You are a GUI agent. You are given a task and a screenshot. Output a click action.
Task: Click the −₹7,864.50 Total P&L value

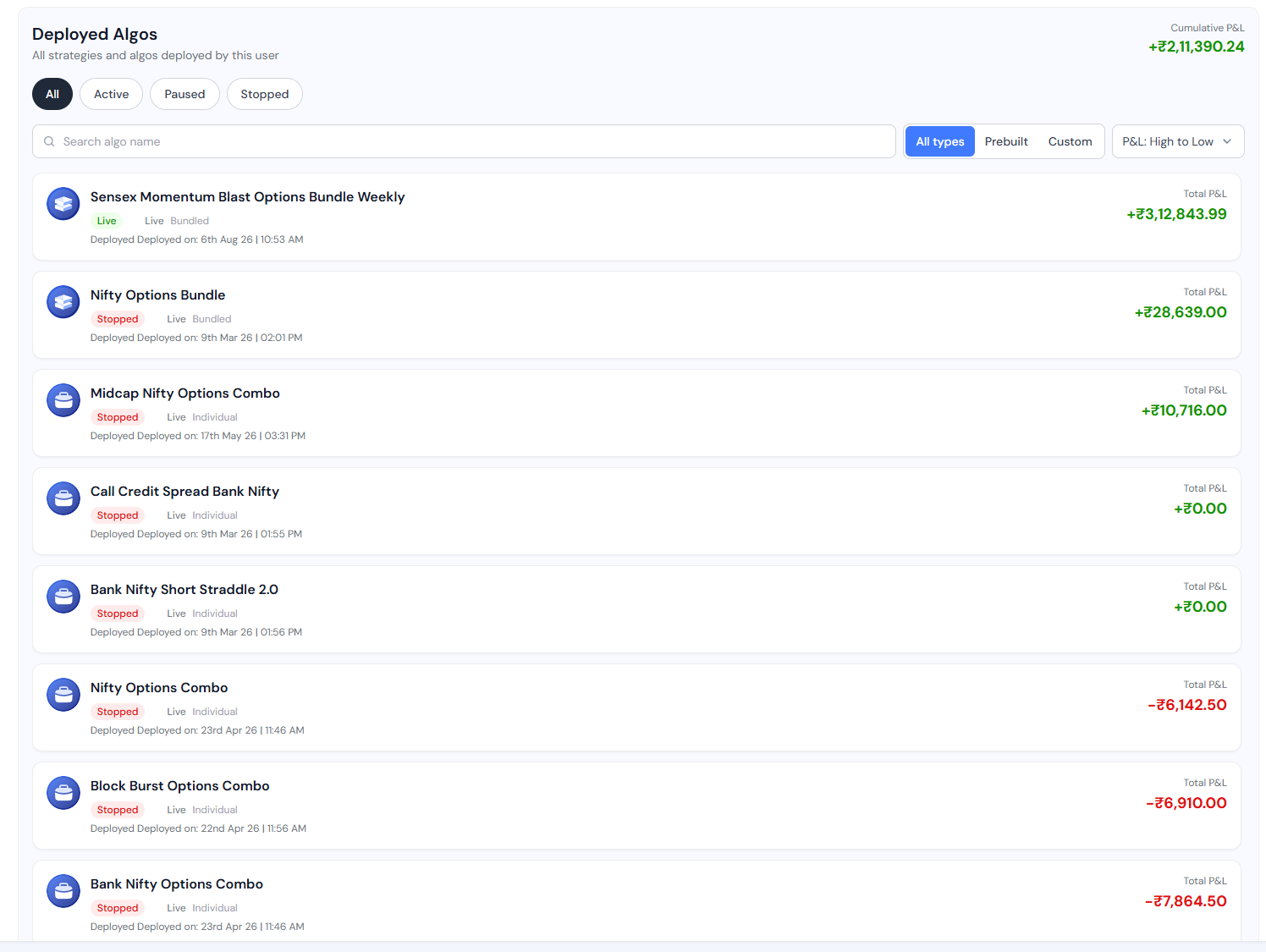point(1186,901)
